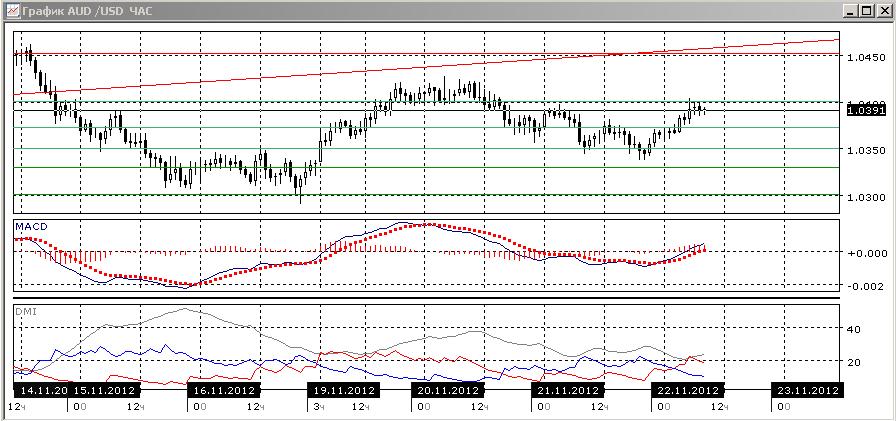Click the MACD indicator label
The height and width of the screenshot is (421, 896).
pyautogui.click(x=31, y=226)
